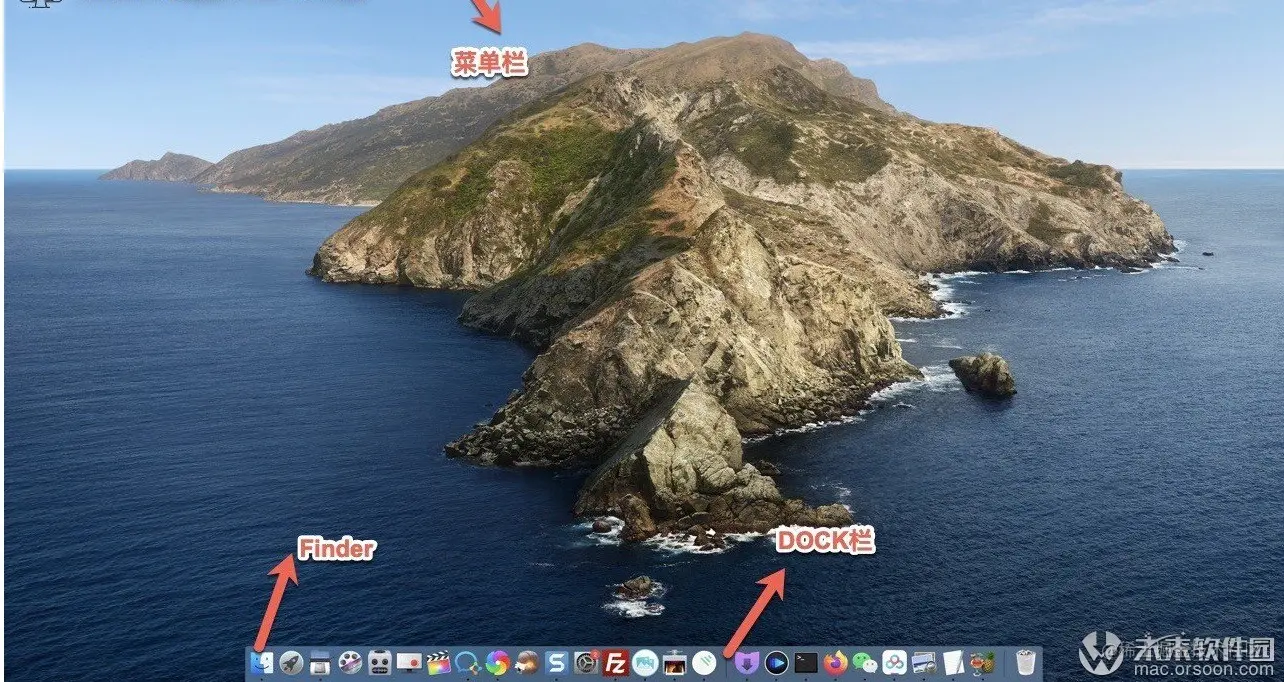This screenshot has width=1284, height=682.
Task: Open the fireplace window app icon
Action: pyautogui.click(x=675, y=662)
